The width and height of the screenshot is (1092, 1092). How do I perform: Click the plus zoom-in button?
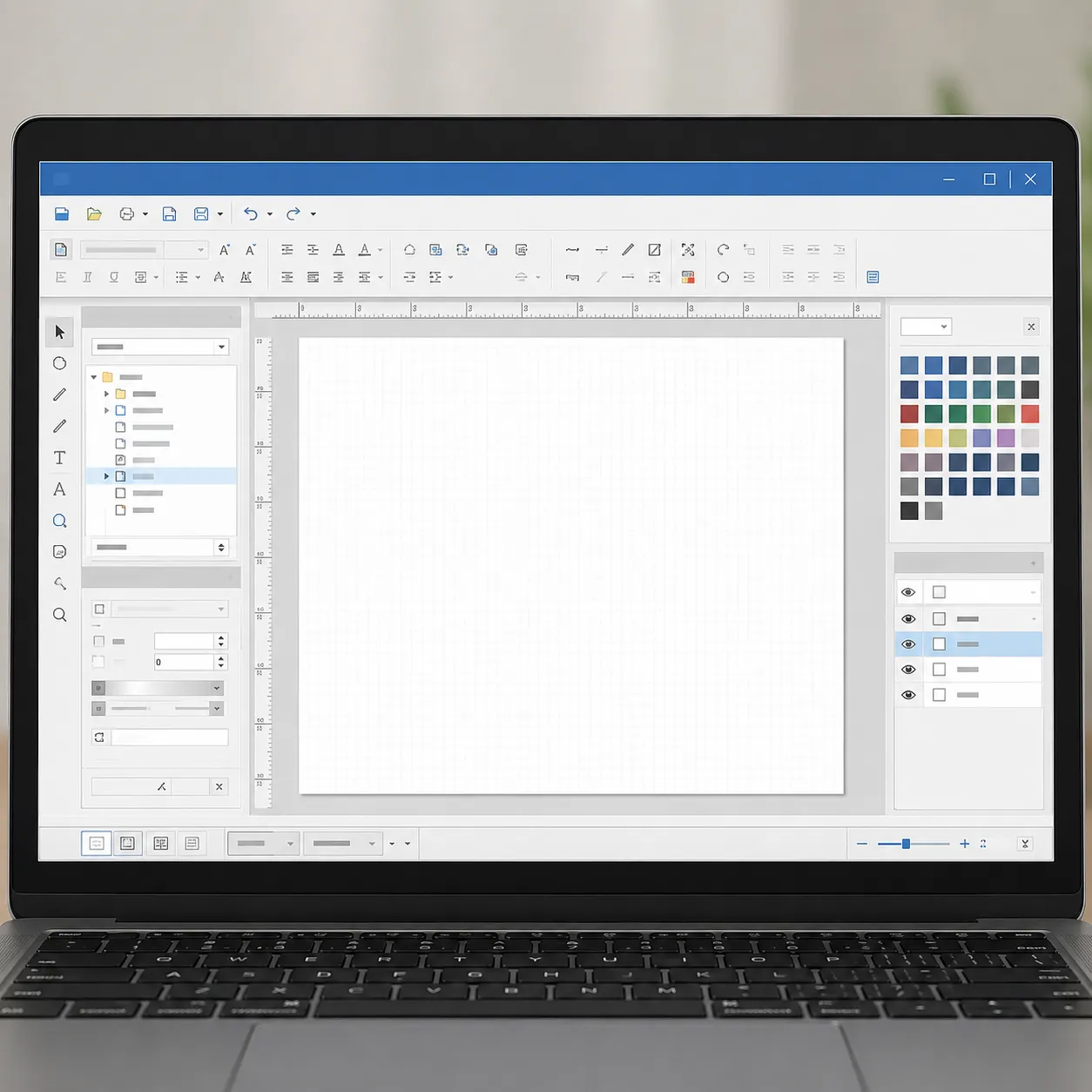click(964, 844)
